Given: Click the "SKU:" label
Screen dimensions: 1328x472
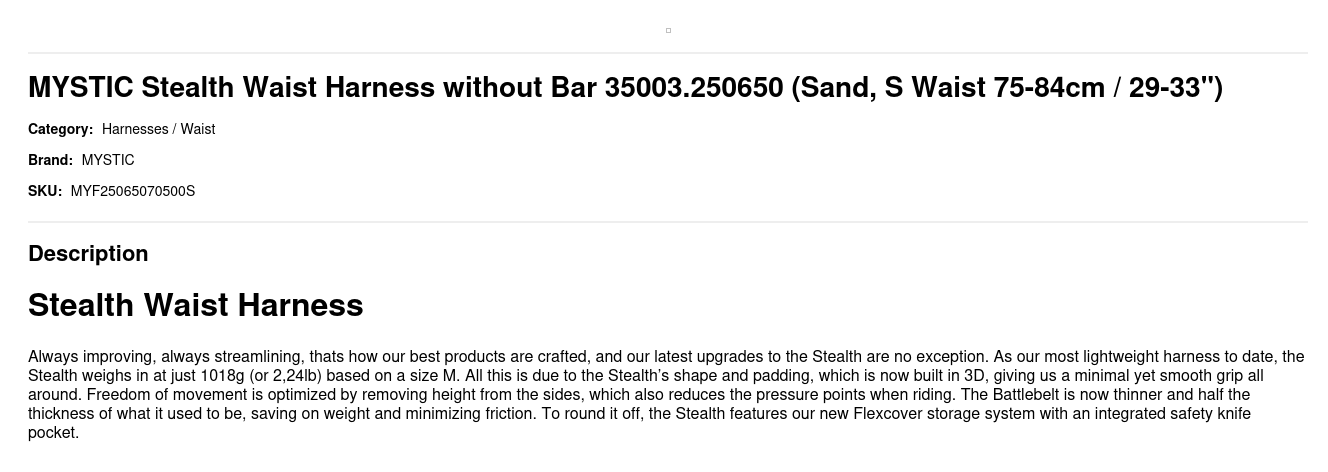Looking at the screenshot, I should [x=45, y=191].
